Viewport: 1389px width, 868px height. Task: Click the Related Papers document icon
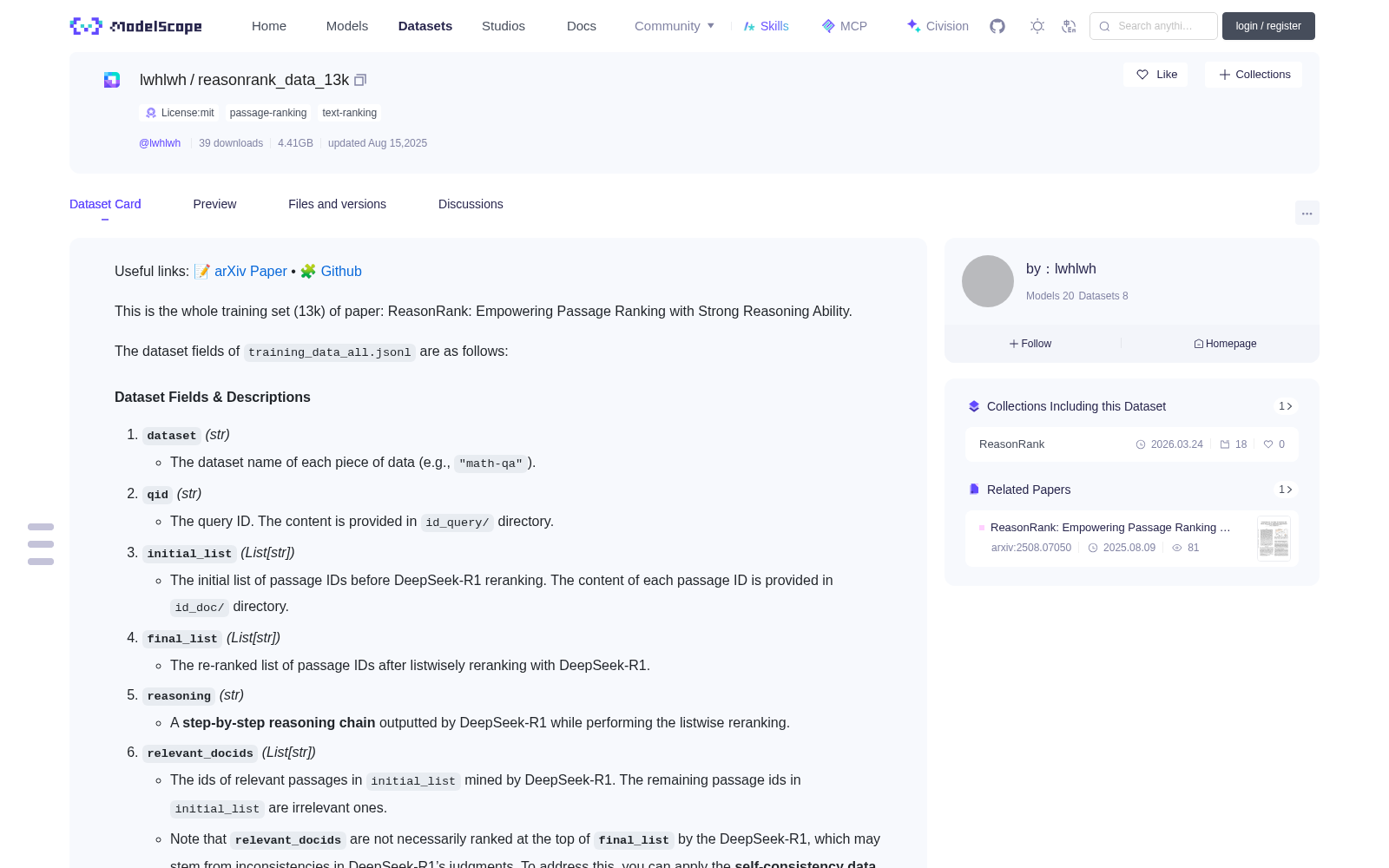[974, 490]
